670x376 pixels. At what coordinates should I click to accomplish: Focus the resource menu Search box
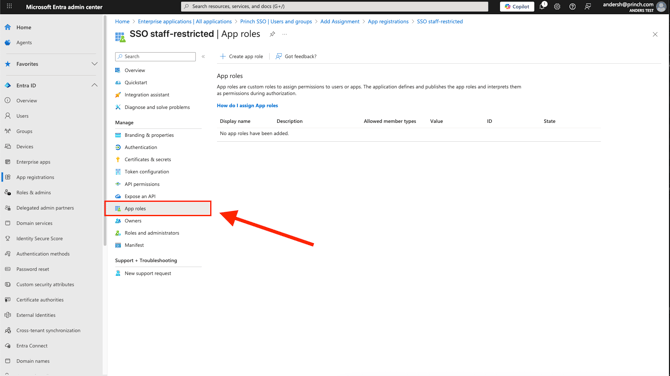[156, 56]
